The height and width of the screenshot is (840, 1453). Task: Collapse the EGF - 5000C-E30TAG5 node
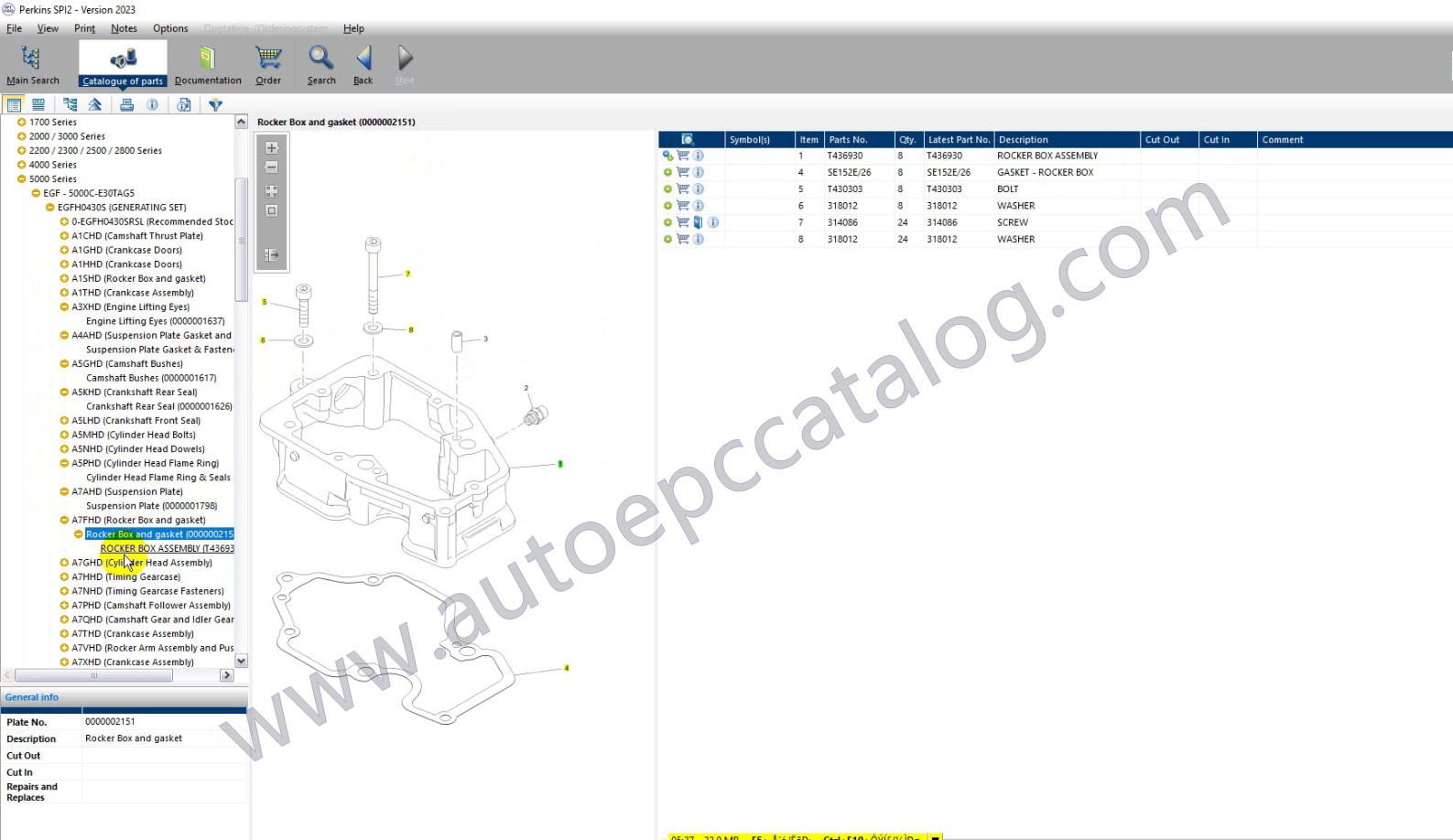click(x=36, y=193)
